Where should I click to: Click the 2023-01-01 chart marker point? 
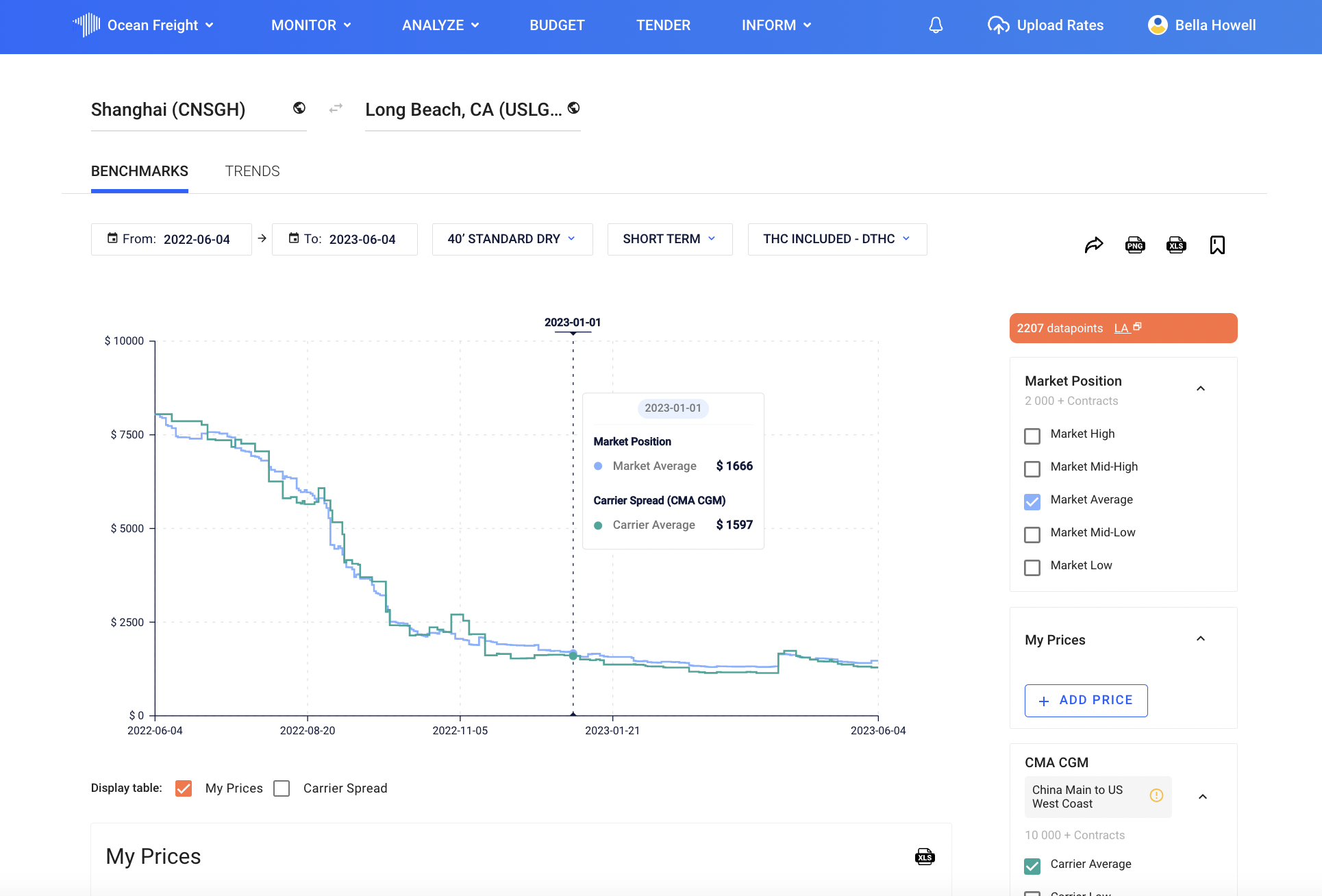573,655
